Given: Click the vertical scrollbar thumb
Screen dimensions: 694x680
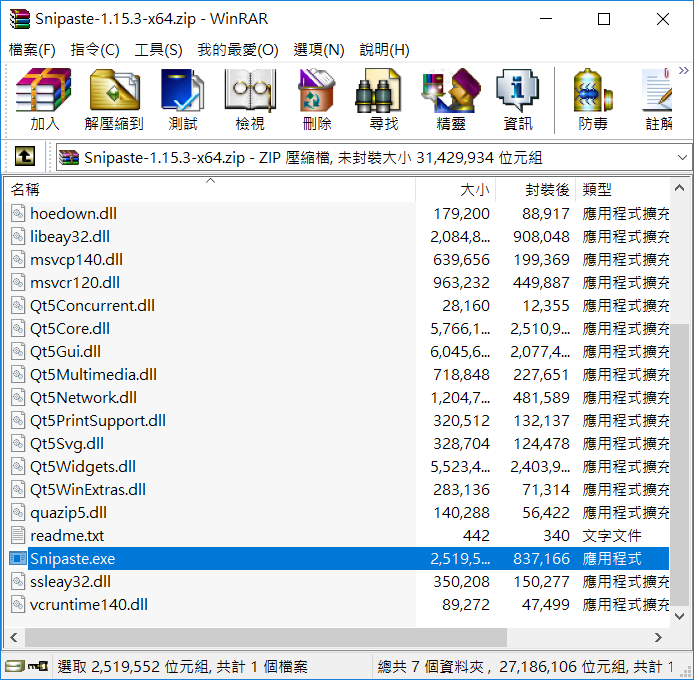Looking at the screenshot, I should pos(679,465).
